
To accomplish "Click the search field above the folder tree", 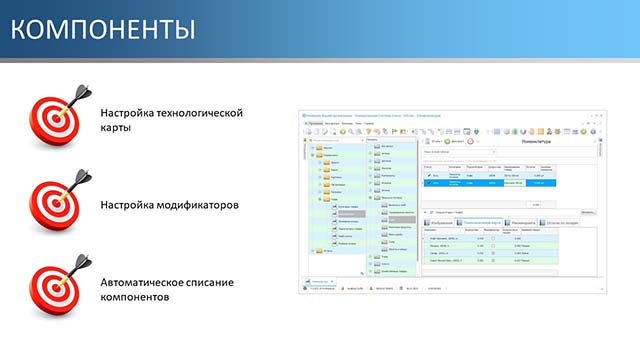I will (336, 140).
